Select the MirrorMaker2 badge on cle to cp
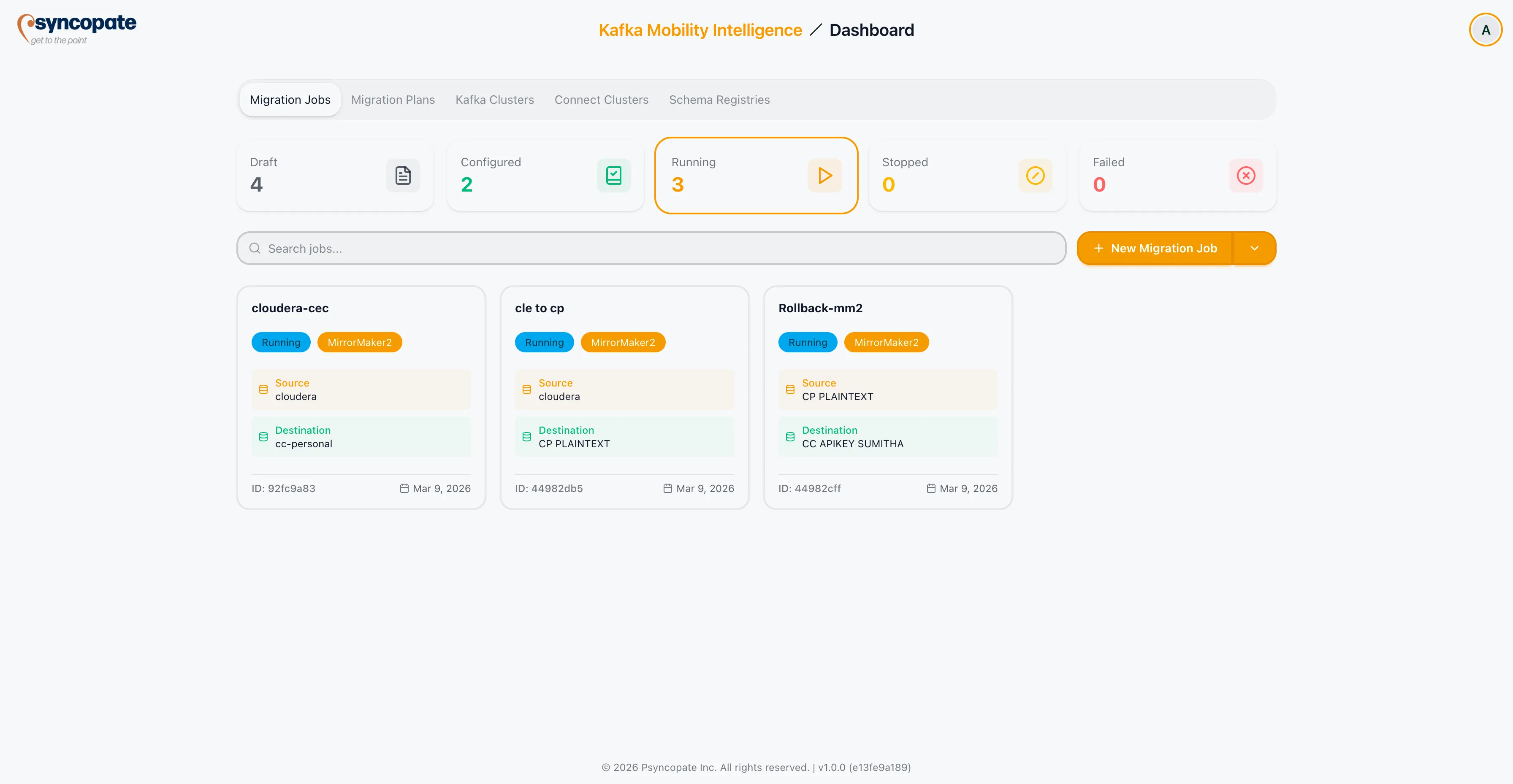The image size is (1513, 784). [623, 342]
